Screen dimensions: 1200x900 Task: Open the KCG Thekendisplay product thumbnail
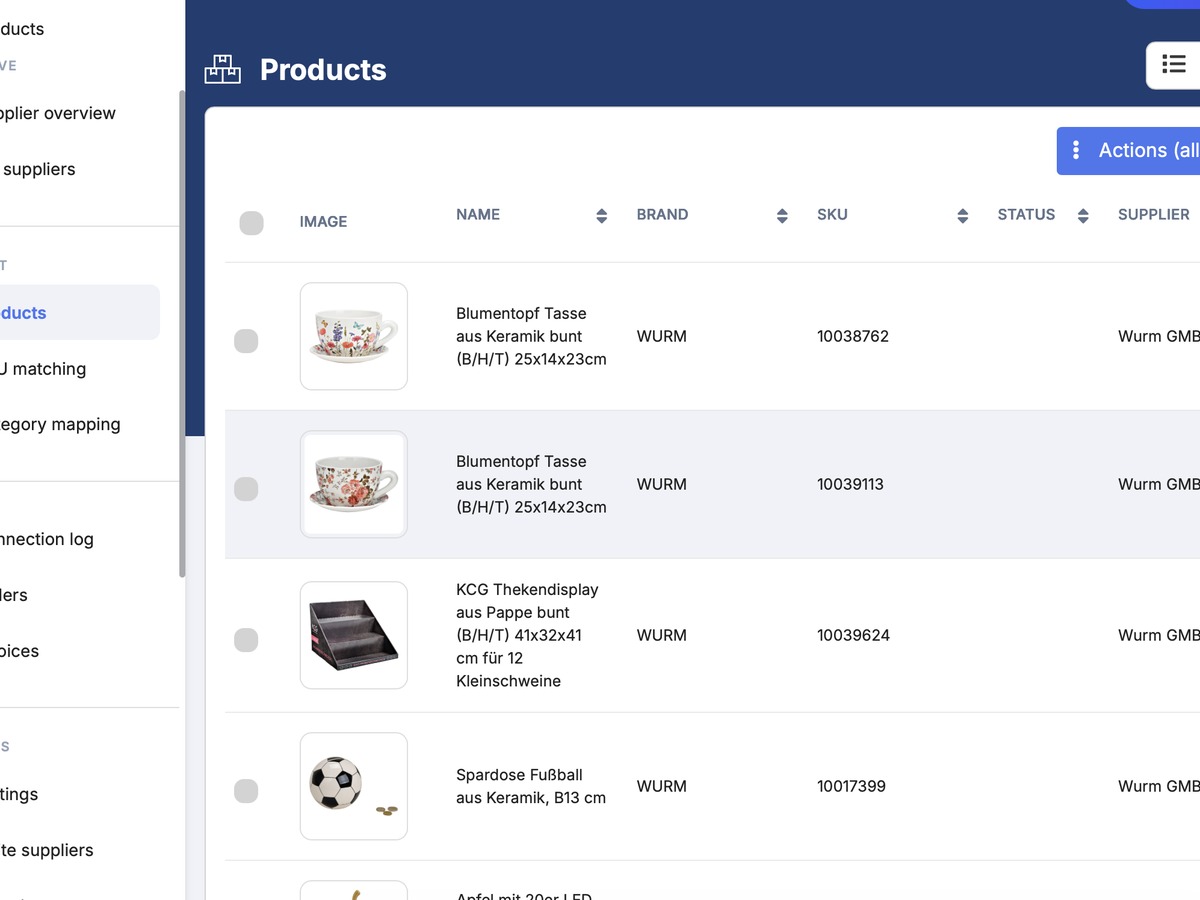coord(354,635)
